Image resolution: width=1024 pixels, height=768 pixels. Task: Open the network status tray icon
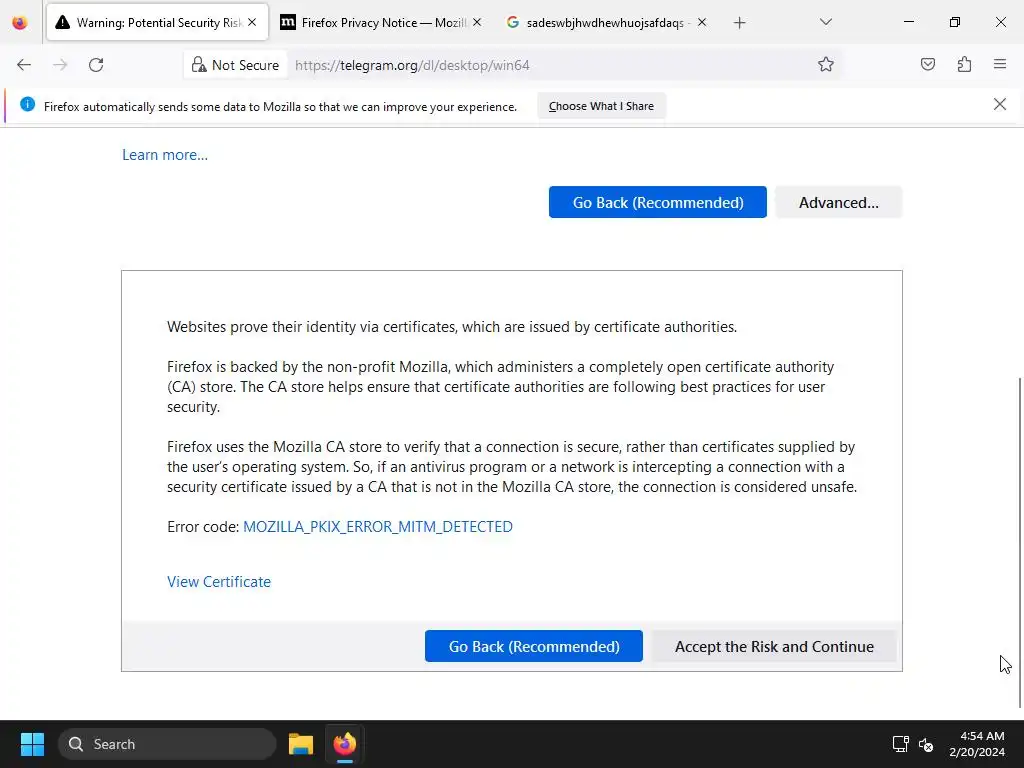click(901, 744)
